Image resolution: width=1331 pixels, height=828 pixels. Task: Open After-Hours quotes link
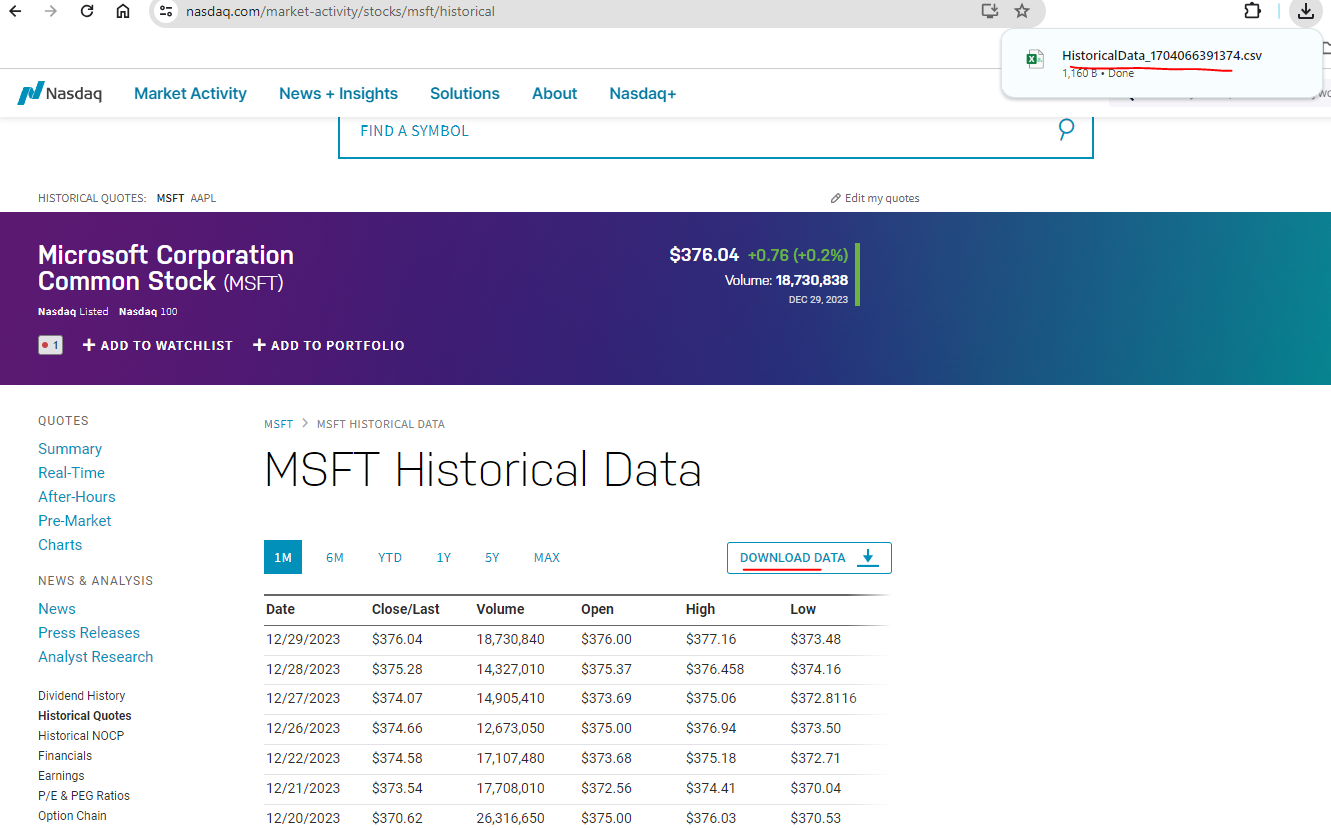click(77, 497)
